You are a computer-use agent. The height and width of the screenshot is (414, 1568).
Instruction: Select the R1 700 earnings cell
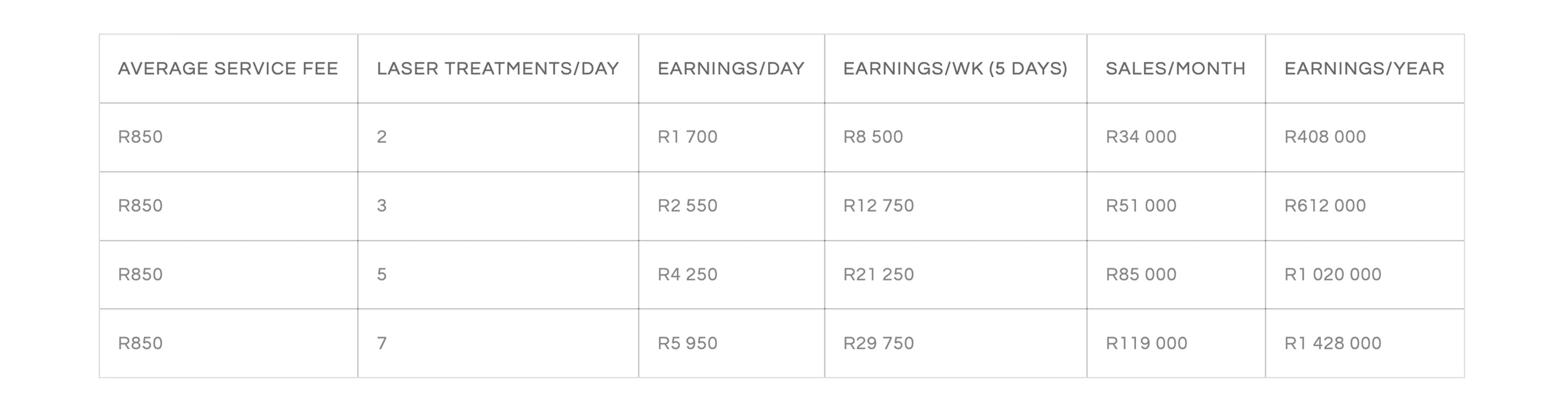tap(687, 137)
